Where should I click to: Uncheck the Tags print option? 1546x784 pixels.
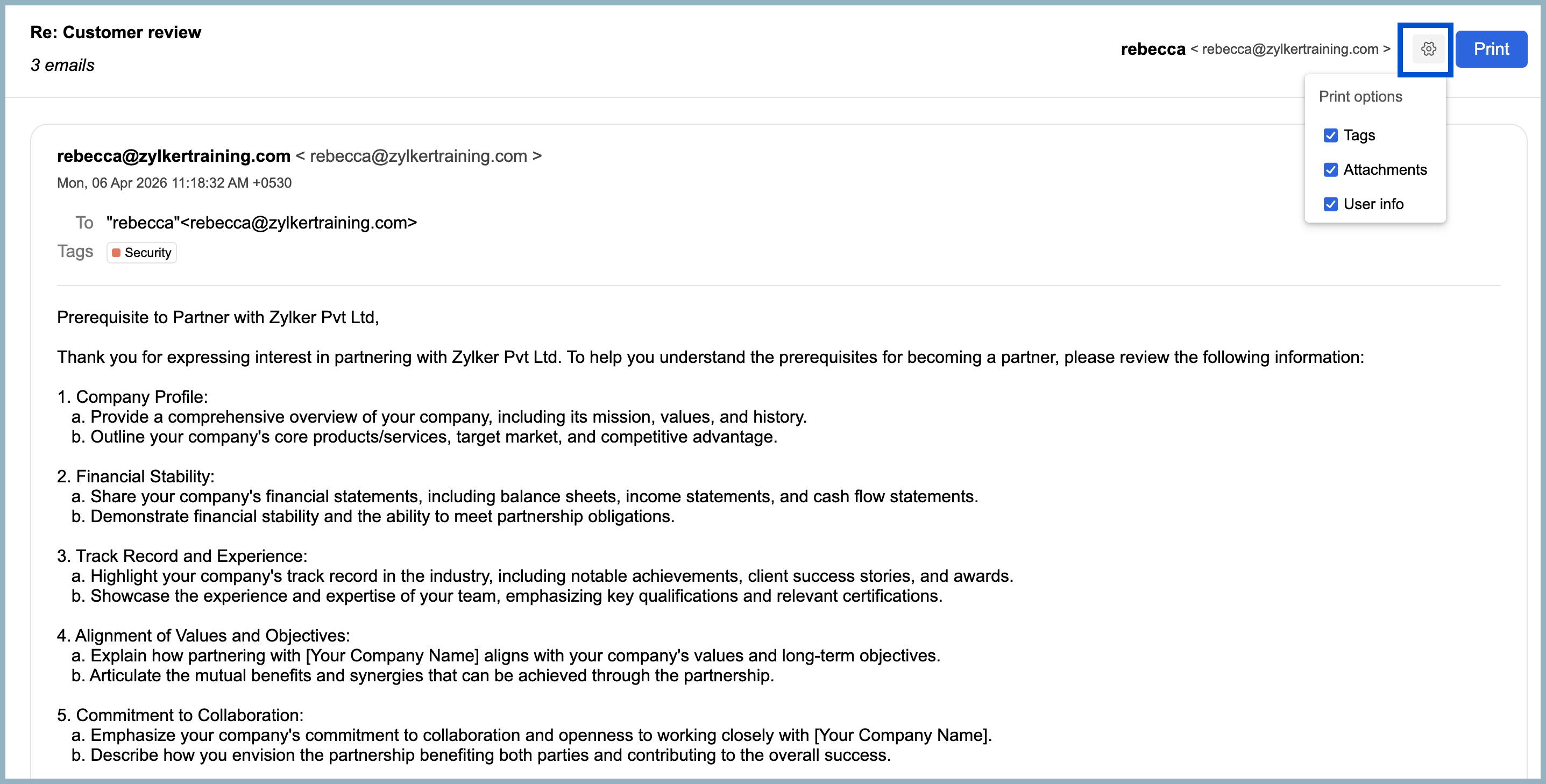(1330, 136)
